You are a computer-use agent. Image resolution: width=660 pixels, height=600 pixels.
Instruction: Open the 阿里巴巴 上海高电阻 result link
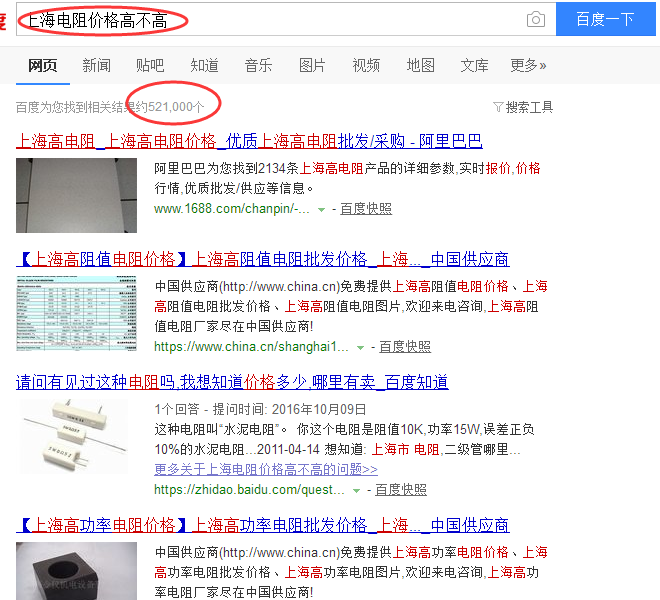249,141
